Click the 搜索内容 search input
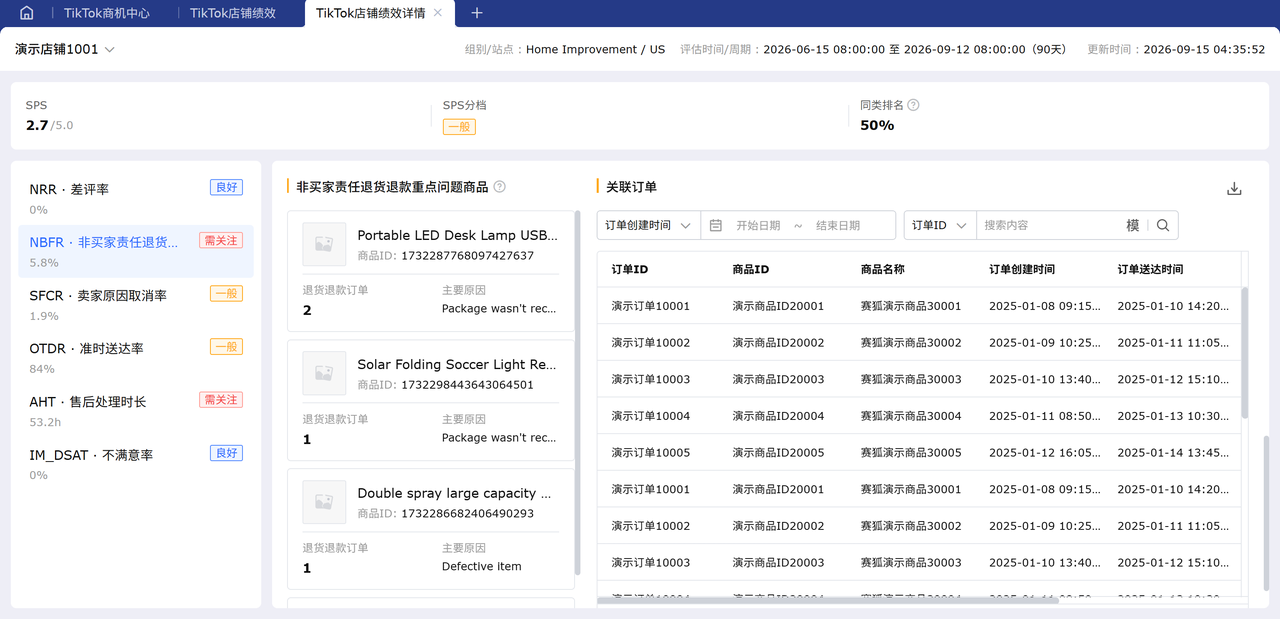This screenshot has height=619, width=1280. click(1050, 226)
